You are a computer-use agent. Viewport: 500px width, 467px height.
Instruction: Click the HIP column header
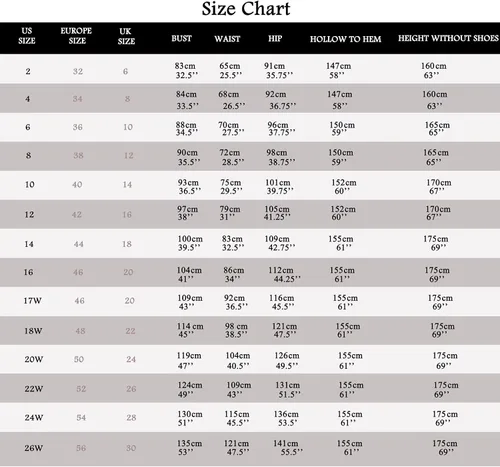click(275, 38)
